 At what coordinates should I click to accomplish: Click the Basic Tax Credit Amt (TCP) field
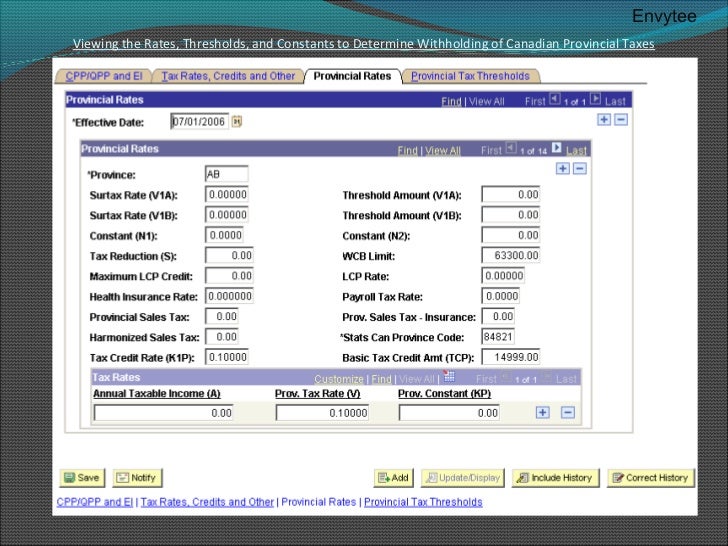coord(511,357)
